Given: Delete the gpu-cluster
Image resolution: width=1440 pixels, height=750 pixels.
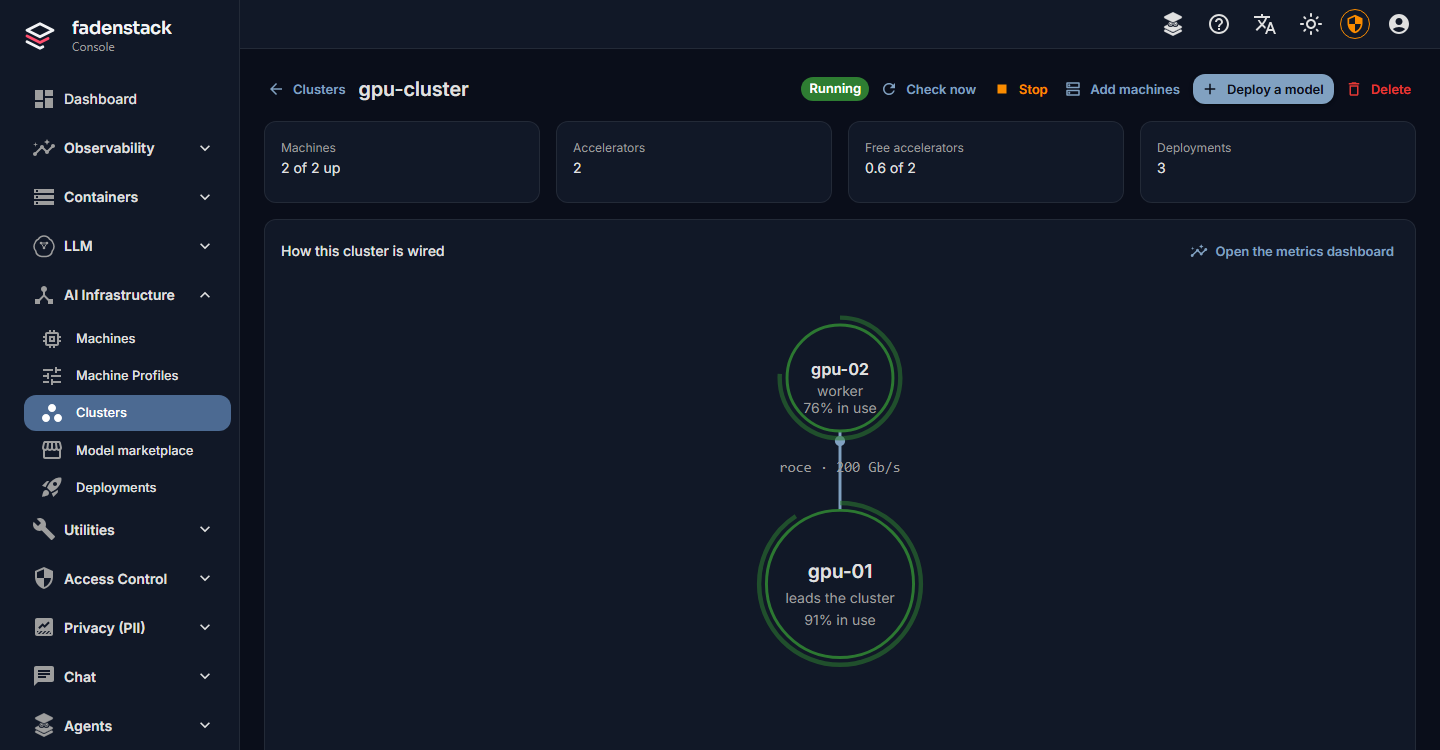Looking at the screenshot, I should click(1379, 89).
